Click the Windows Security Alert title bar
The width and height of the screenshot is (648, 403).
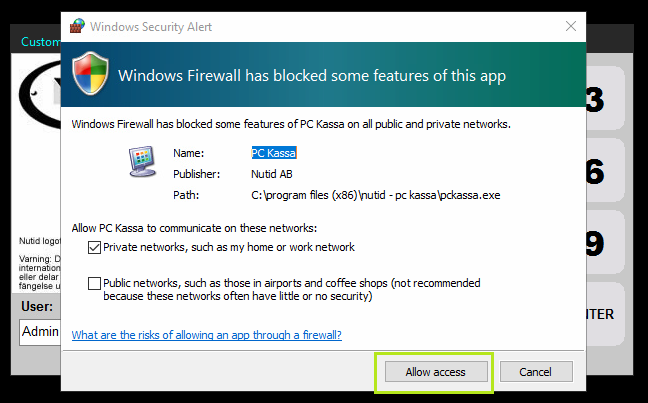click(300, 26)
